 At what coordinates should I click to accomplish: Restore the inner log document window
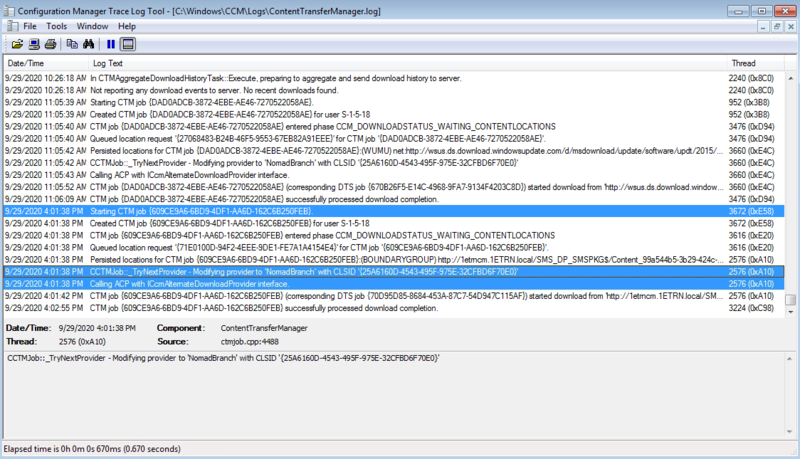tap(775, 25)
